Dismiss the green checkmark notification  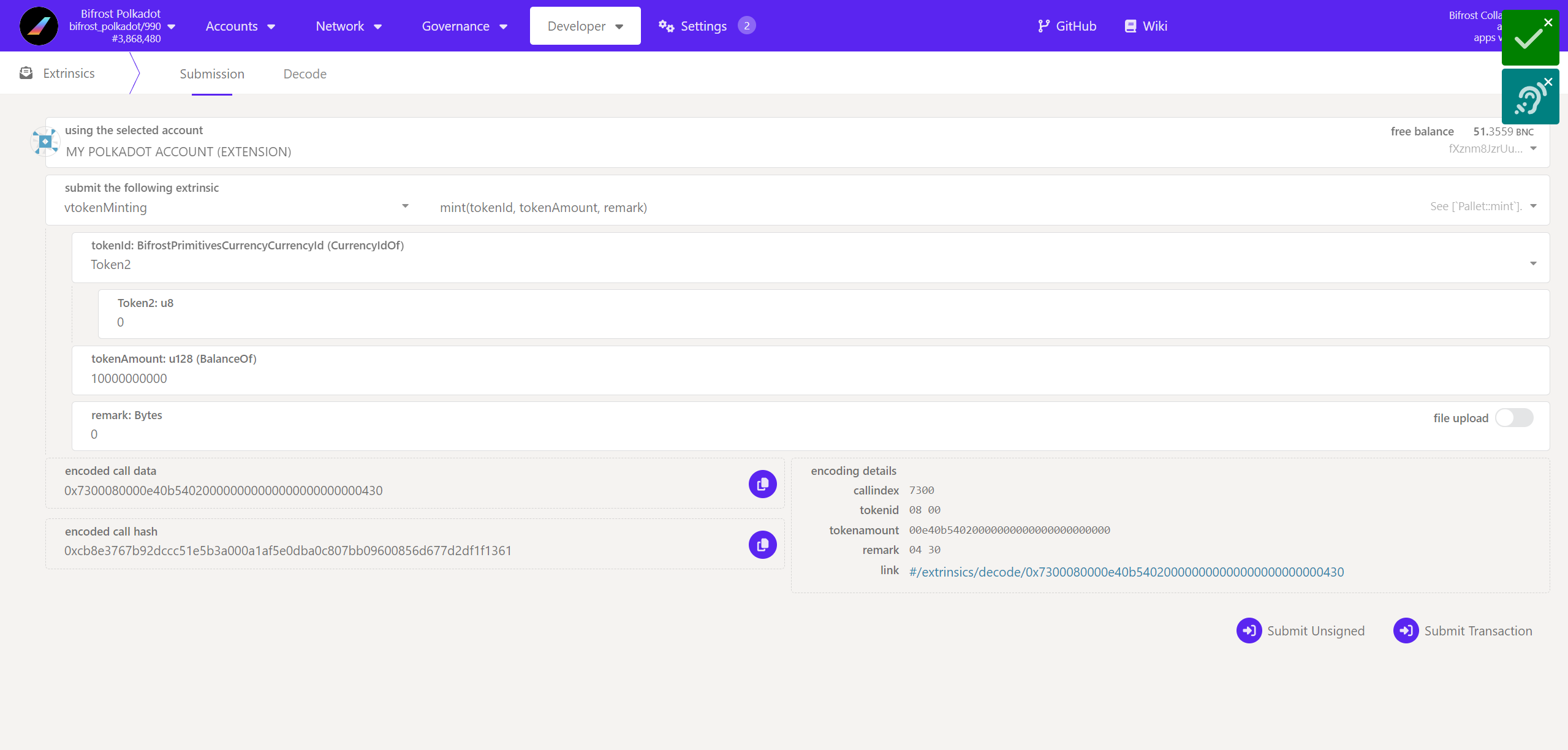(1548, 23)
